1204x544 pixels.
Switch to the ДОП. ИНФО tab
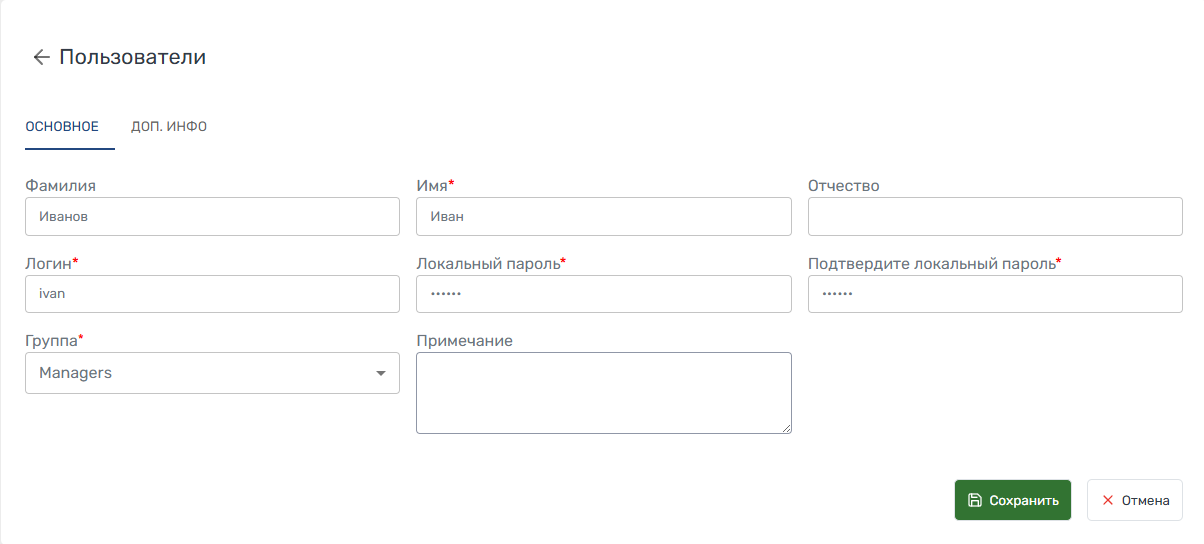point(169,127)
